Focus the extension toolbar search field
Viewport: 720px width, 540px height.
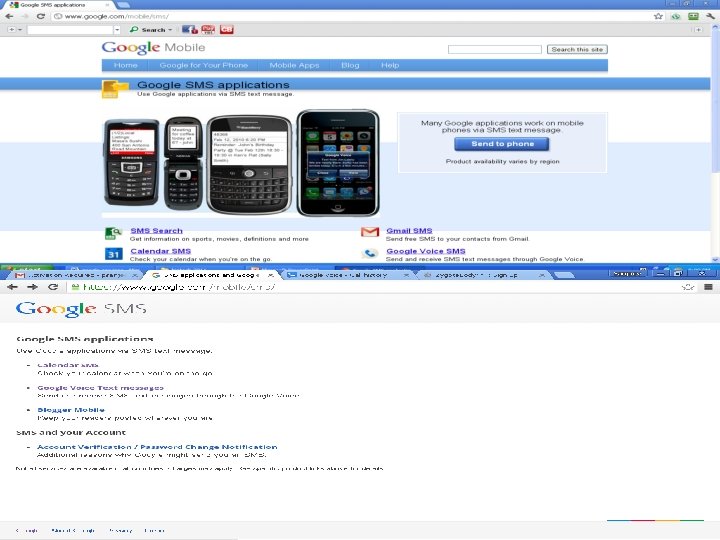click(70, 30)
